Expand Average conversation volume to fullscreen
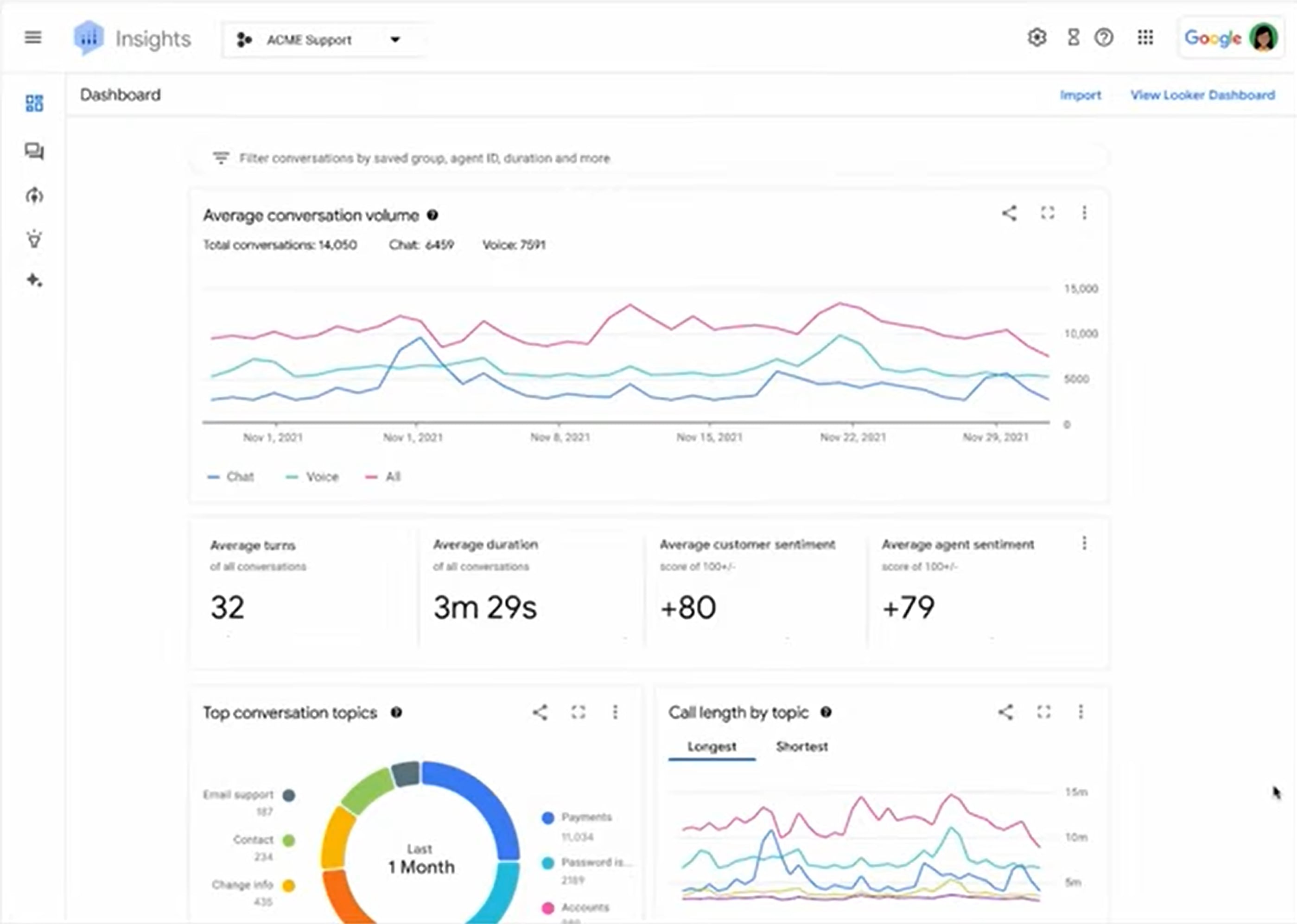 click(x=1047, y=213)
